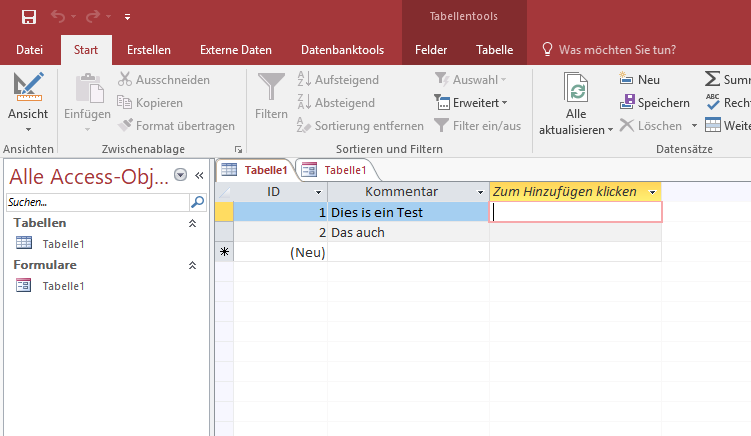Viewport: 751px width, 436px height.
Task: Click the Filtern funnel icon
Action: pyautogui.click(x=271, y=87)
